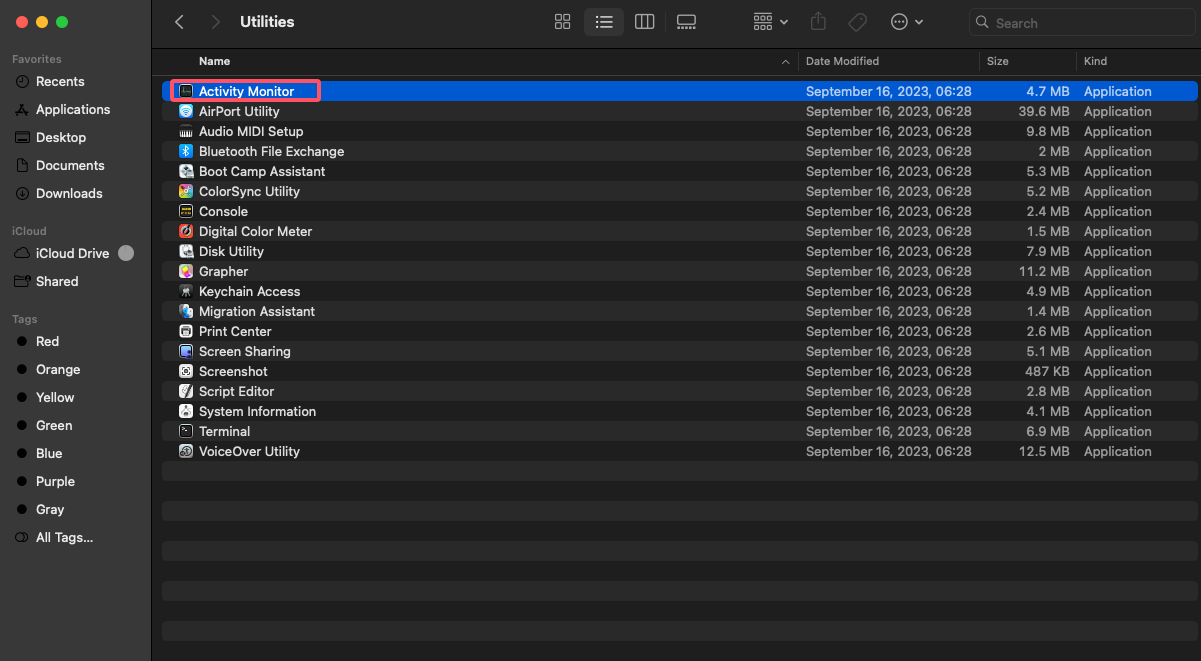Switch to icon grid view

(x=563, y=22)
